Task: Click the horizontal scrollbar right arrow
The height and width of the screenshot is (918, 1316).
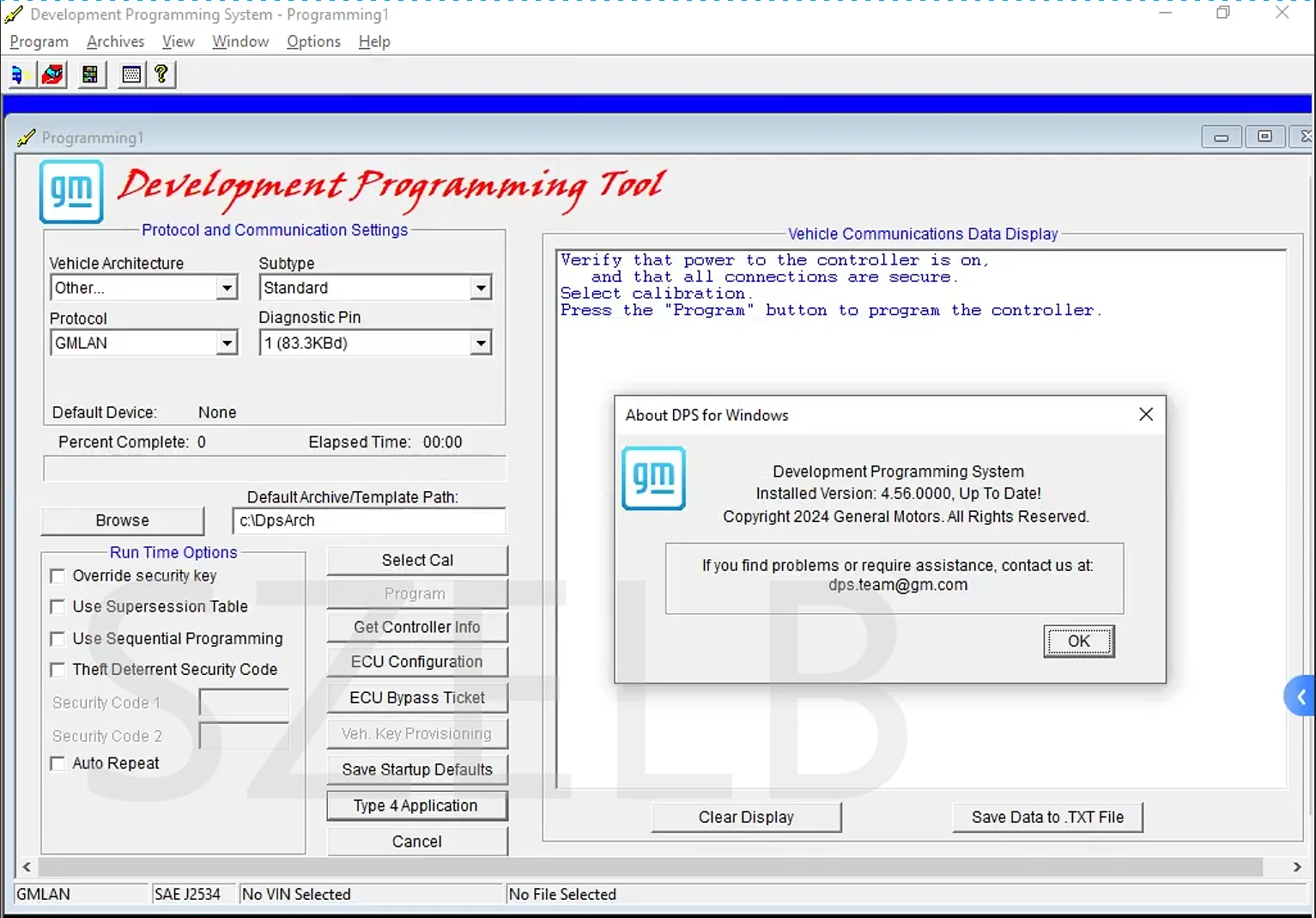Action: click(1296, 867)
